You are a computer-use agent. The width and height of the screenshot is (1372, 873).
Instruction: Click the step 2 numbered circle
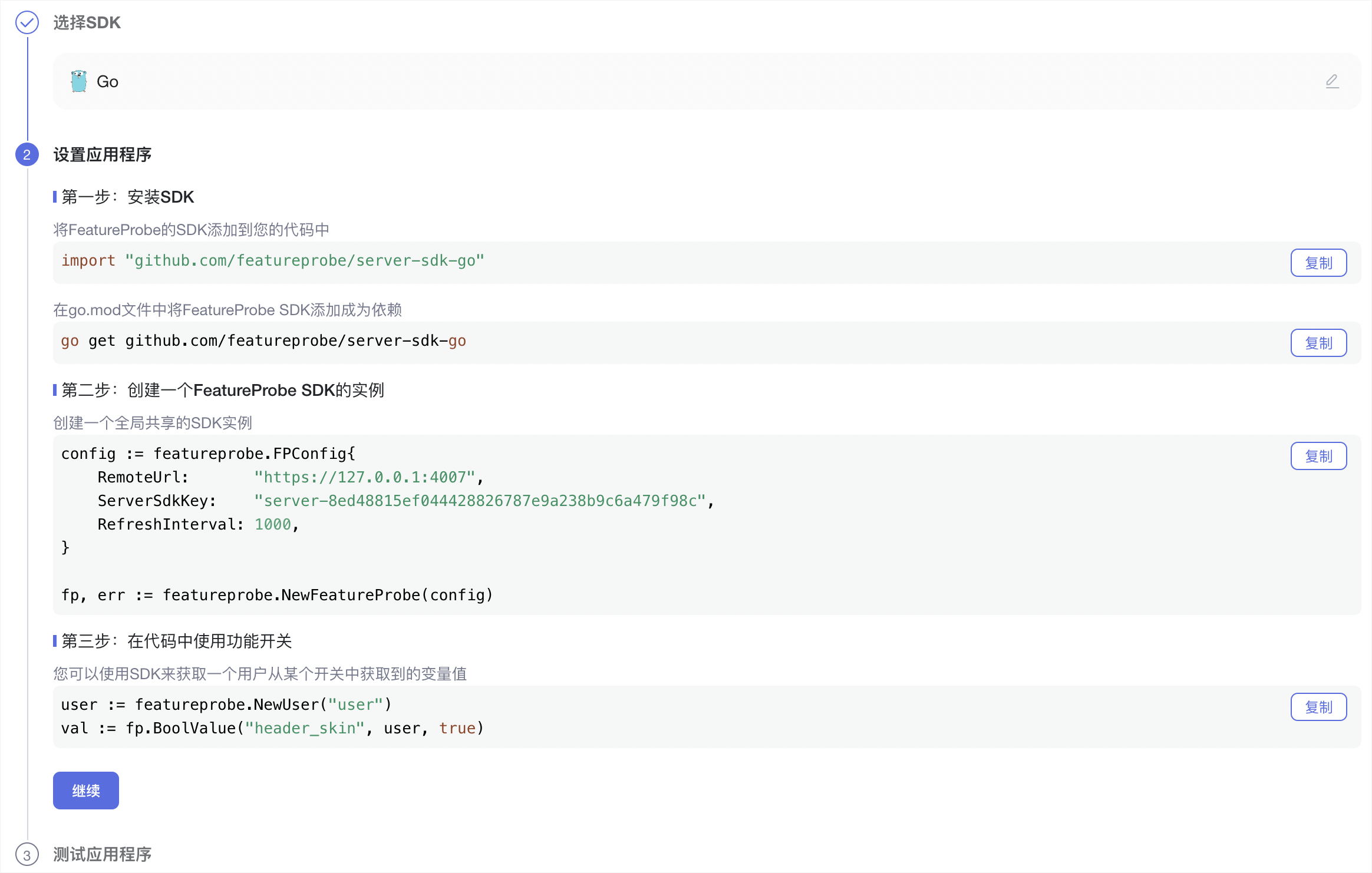point(27,155)
